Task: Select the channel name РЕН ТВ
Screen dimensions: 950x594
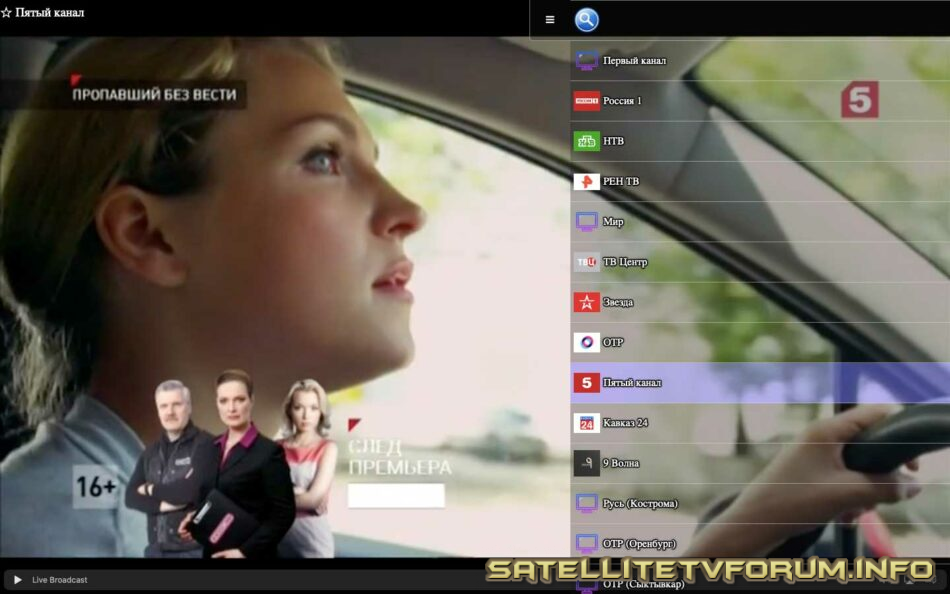Action: [x=621, y=181]
